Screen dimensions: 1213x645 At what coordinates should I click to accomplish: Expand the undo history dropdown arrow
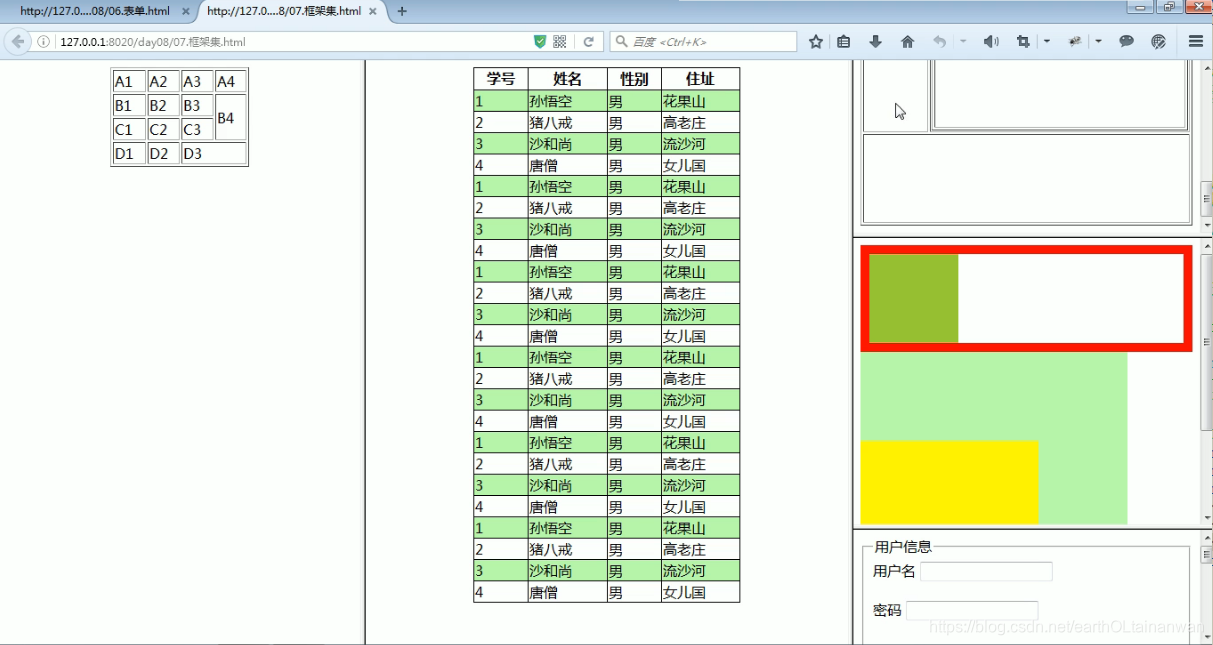coord(963,41)
